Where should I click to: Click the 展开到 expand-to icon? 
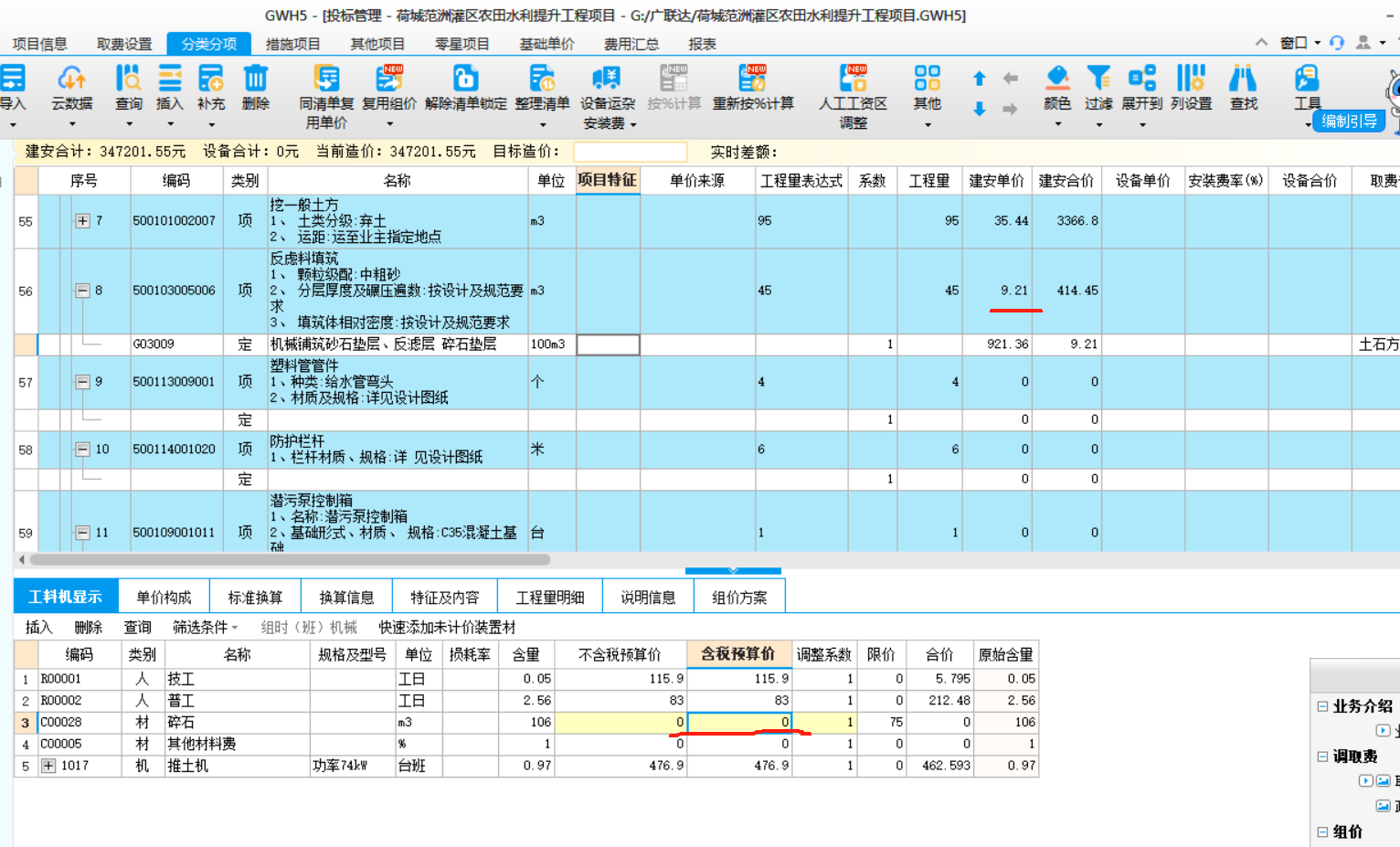pyautogui.click(x=1141, y=79)
